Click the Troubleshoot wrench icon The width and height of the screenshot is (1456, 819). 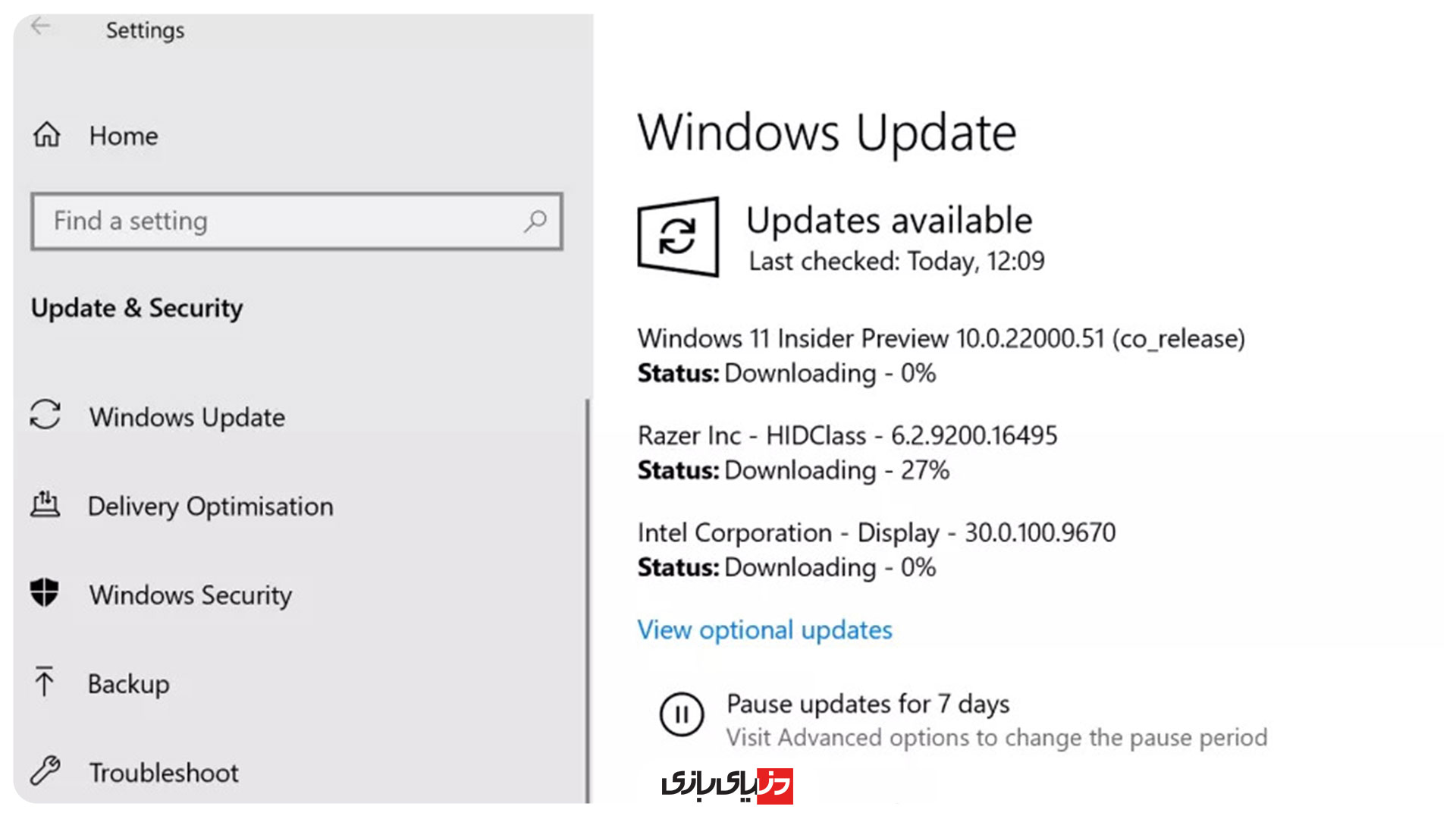(45, 770)
